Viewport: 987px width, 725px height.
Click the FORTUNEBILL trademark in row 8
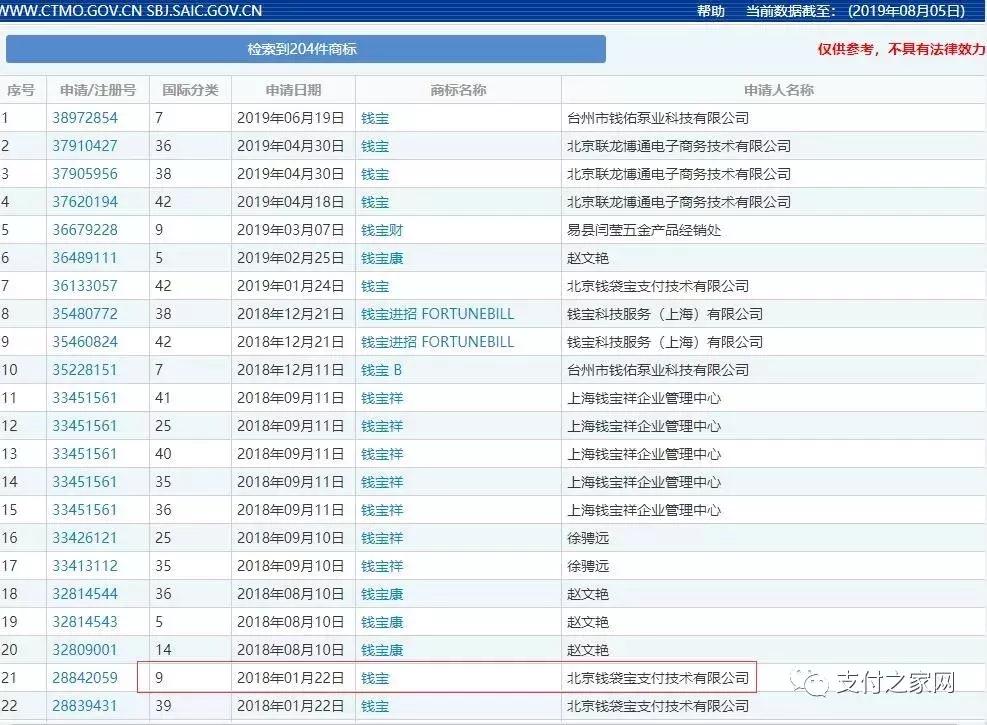point(437,314)
